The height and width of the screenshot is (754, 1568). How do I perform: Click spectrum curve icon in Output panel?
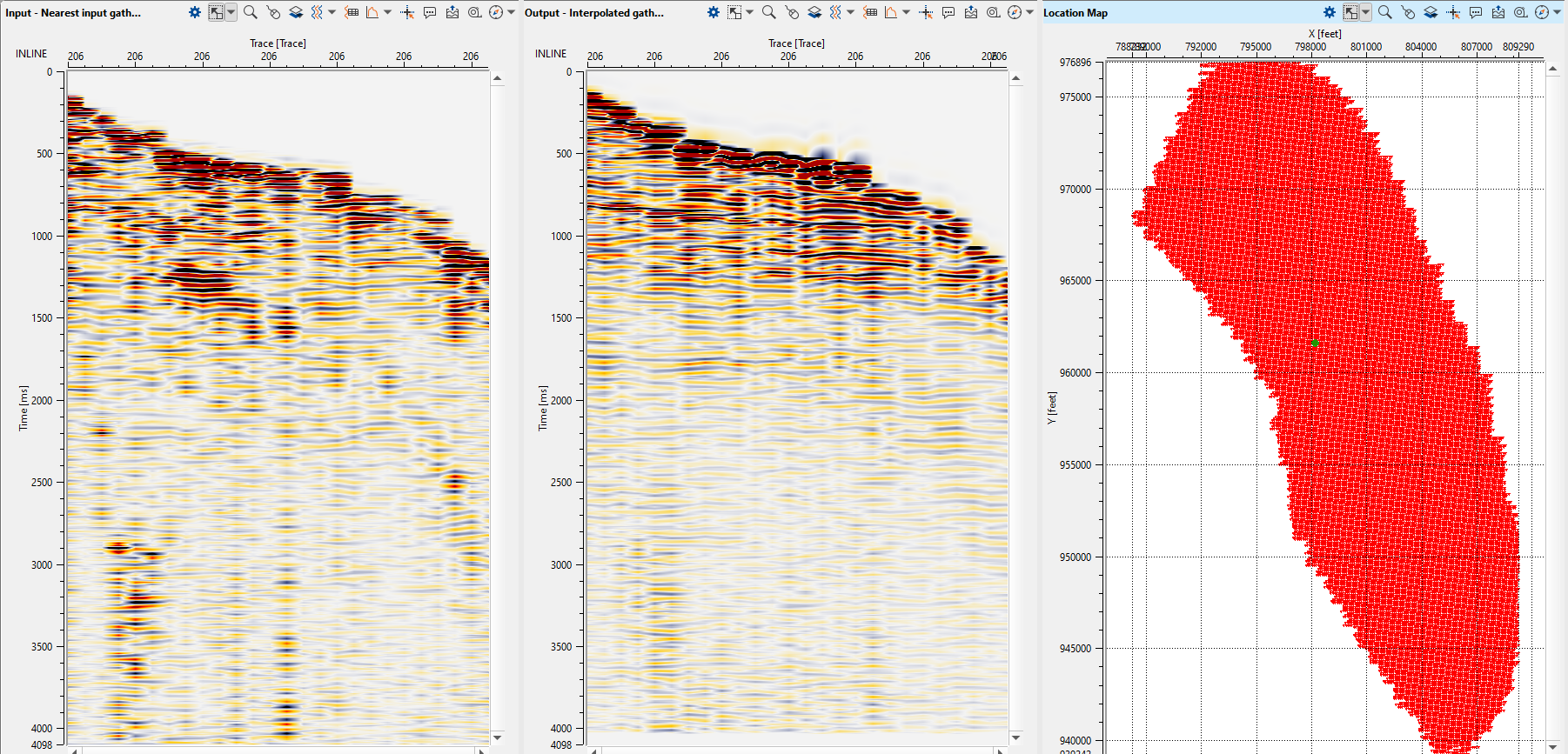tap(891, 12)
